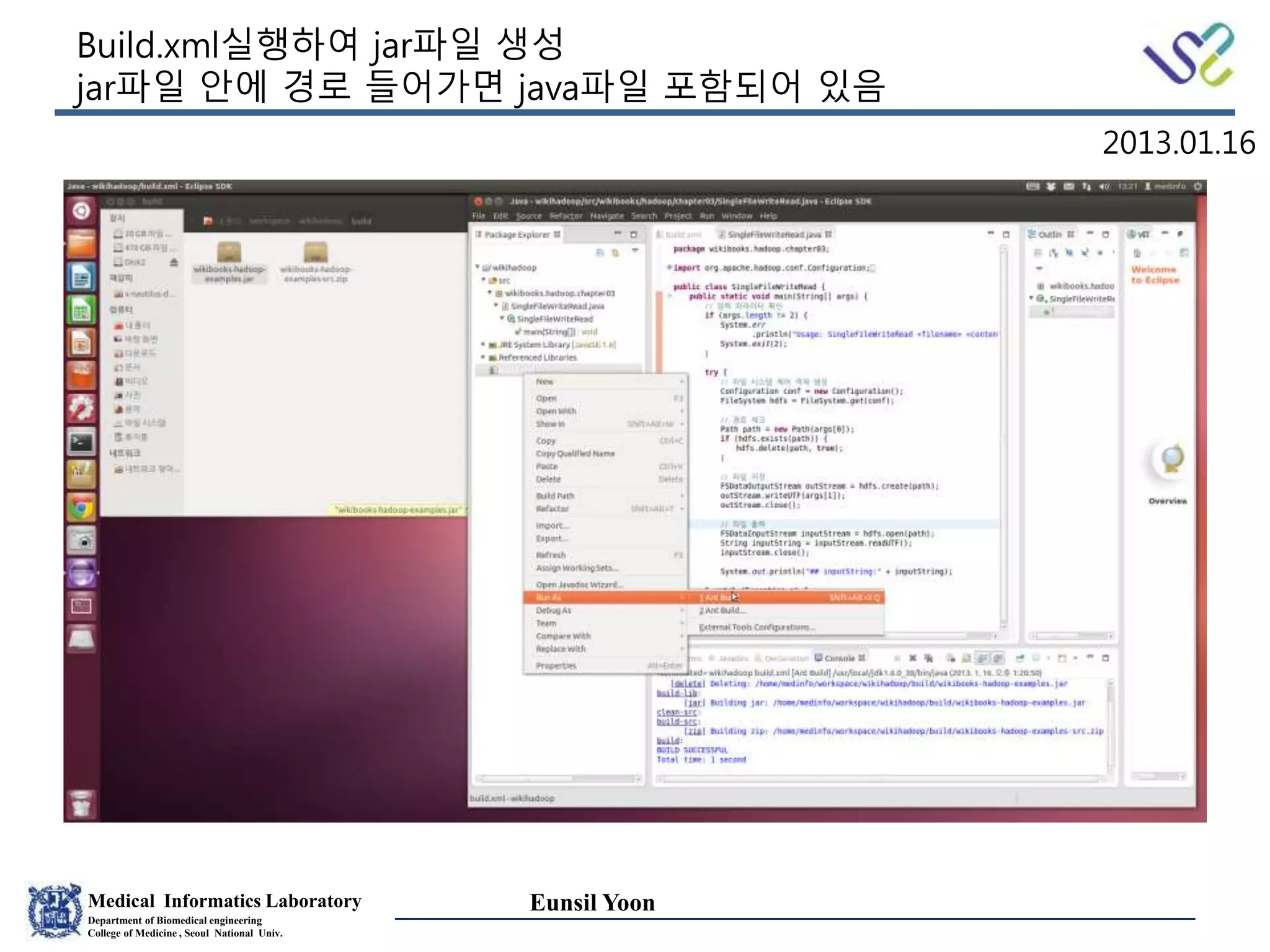
Task: Open the Terminal from the dock
Action: point(81,442)
